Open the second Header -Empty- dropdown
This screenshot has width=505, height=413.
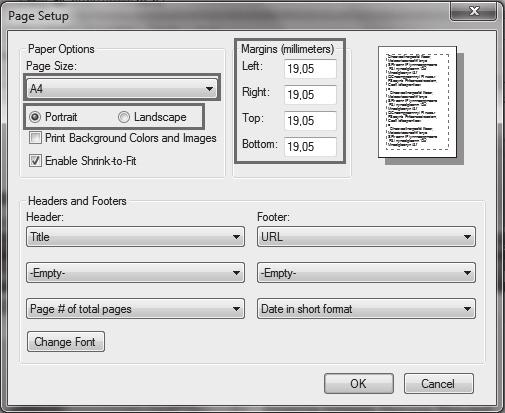pyautogui.click(x=135, y=273)
